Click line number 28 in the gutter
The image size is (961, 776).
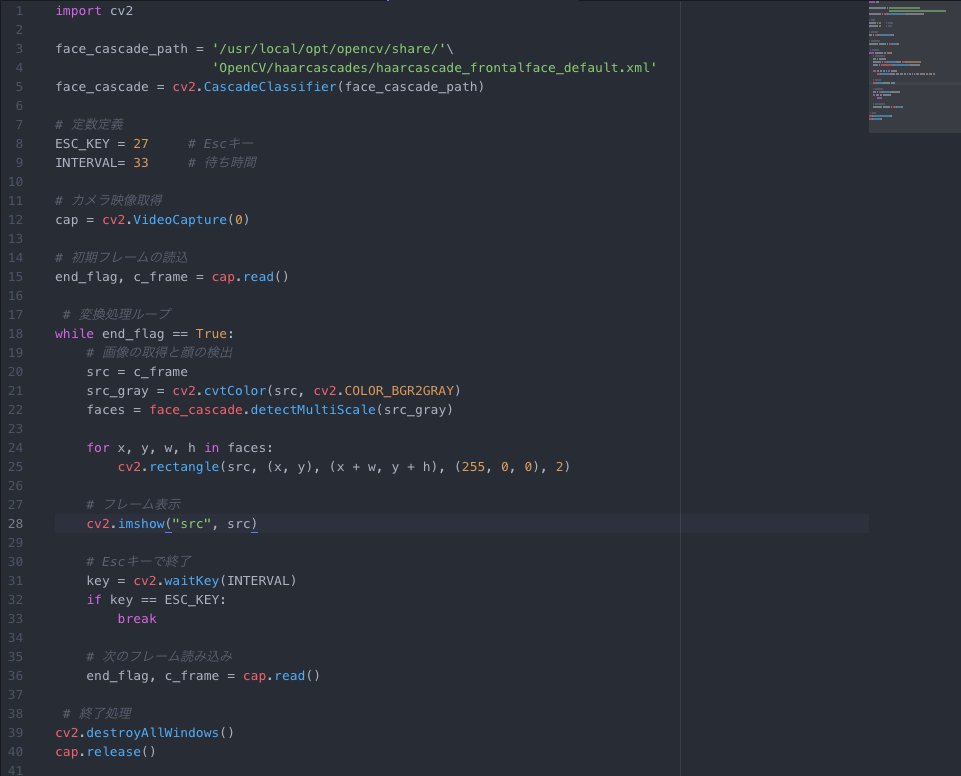(x=15, y=524)
